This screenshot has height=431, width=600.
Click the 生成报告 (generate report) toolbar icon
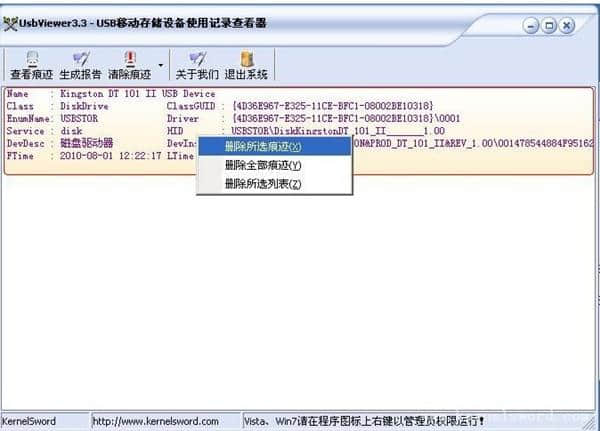pos(80,66)
